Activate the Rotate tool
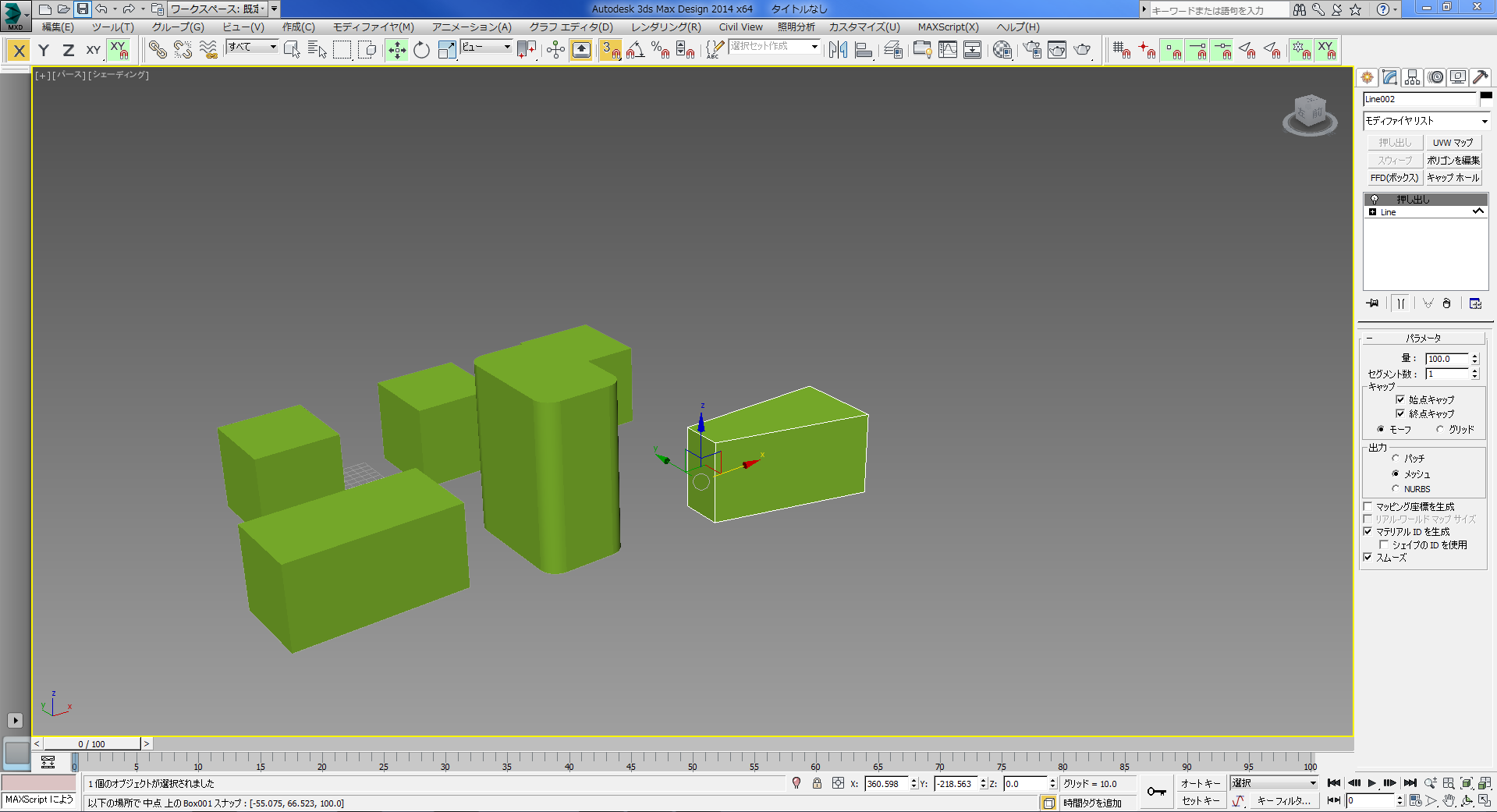This screenshot has height=812, width=1497. pos(421,51)
